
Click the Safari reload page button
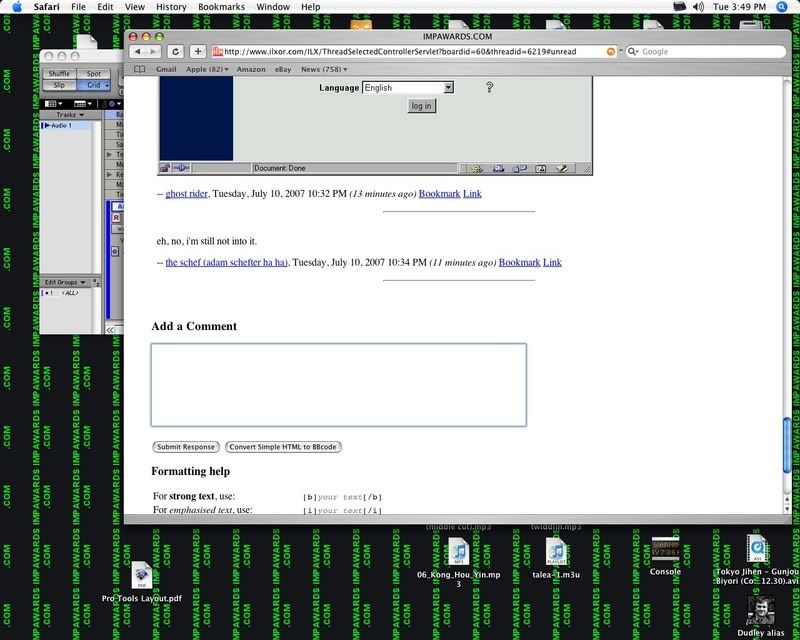coord(176,51)
